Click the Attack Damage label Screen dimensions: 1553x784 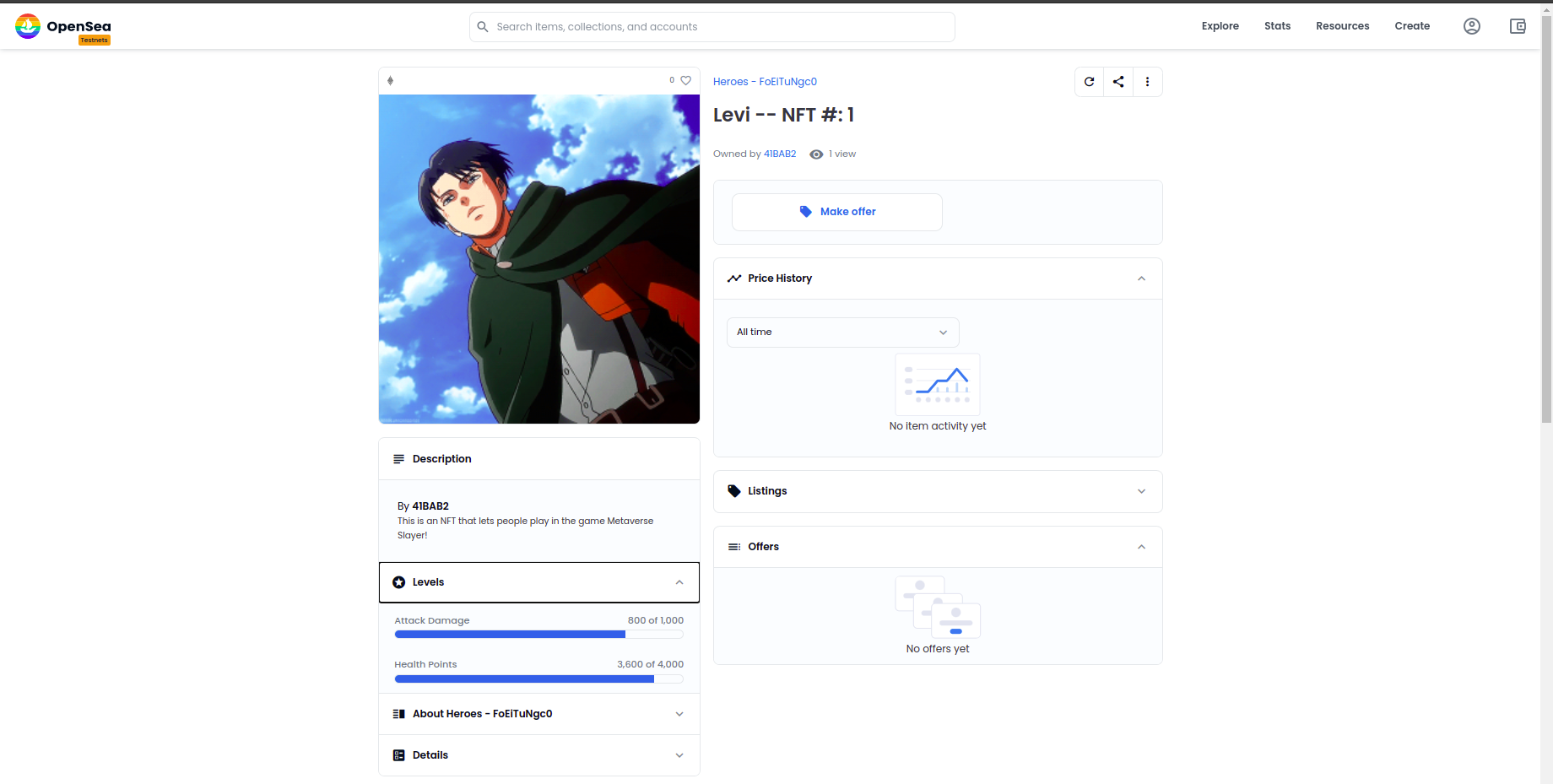point(432,620)
